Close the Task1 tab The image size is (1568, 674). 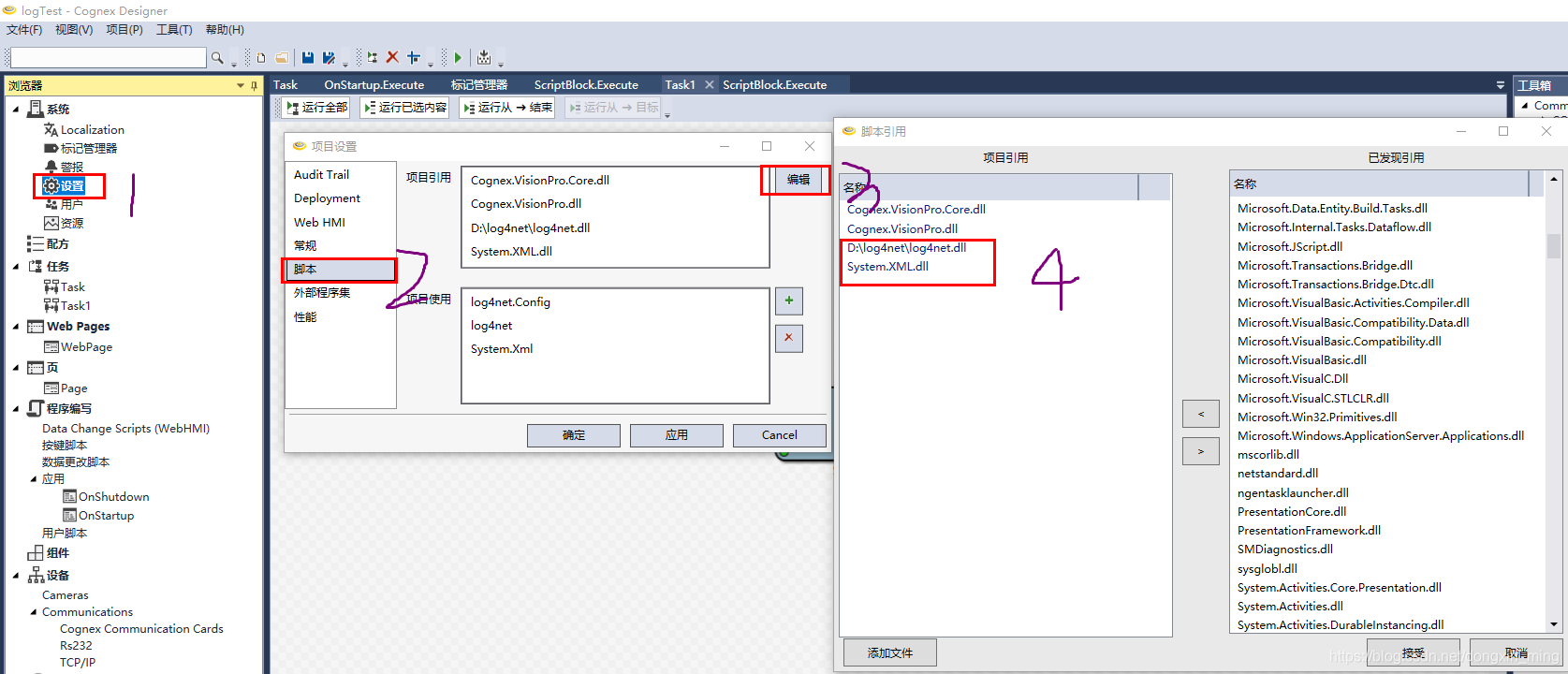pos(710,84)
